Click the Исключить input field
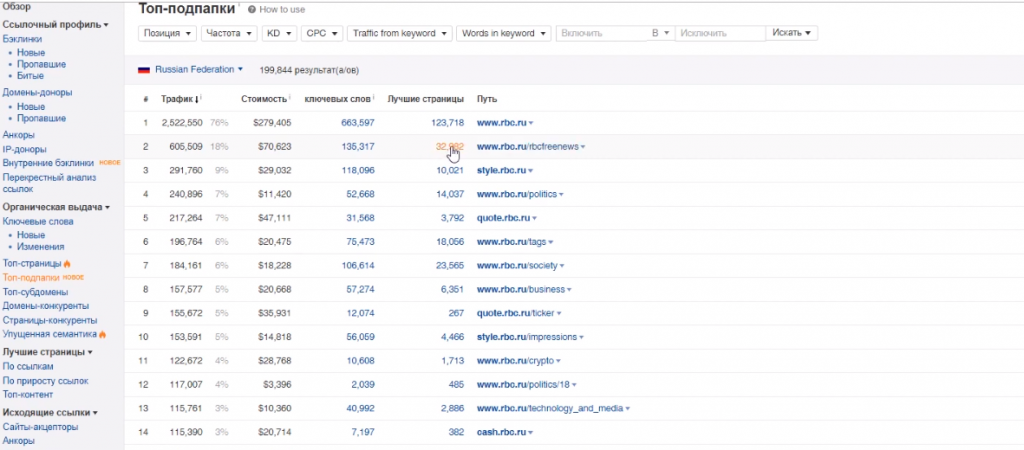 click(x=720, y=33)
